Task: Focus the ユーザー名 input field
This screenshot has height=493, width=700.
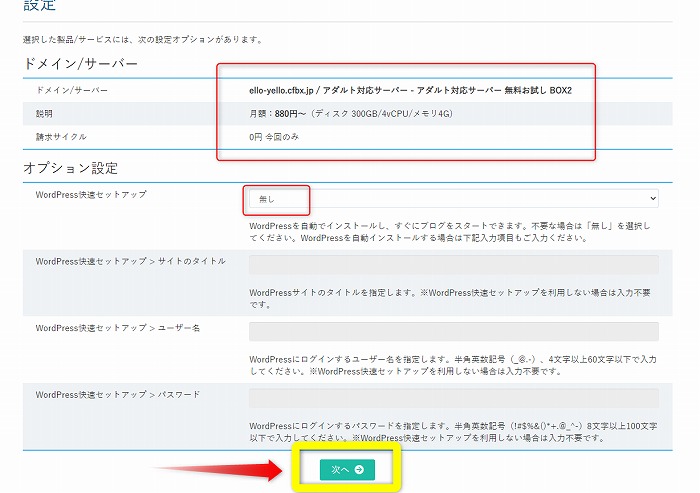Action: [x=453, y=331]
